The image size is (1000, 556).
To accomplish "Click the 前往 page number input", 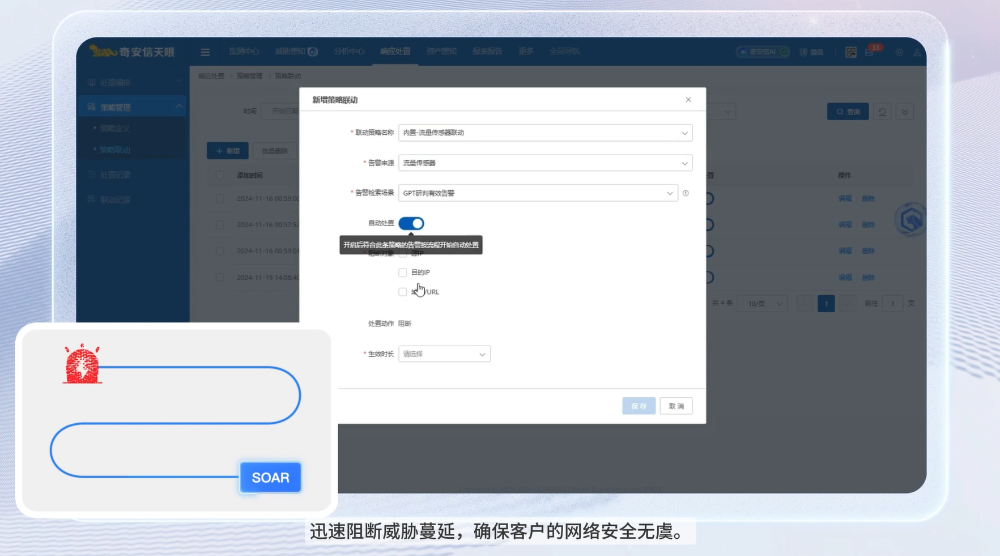I will (893, 304).
